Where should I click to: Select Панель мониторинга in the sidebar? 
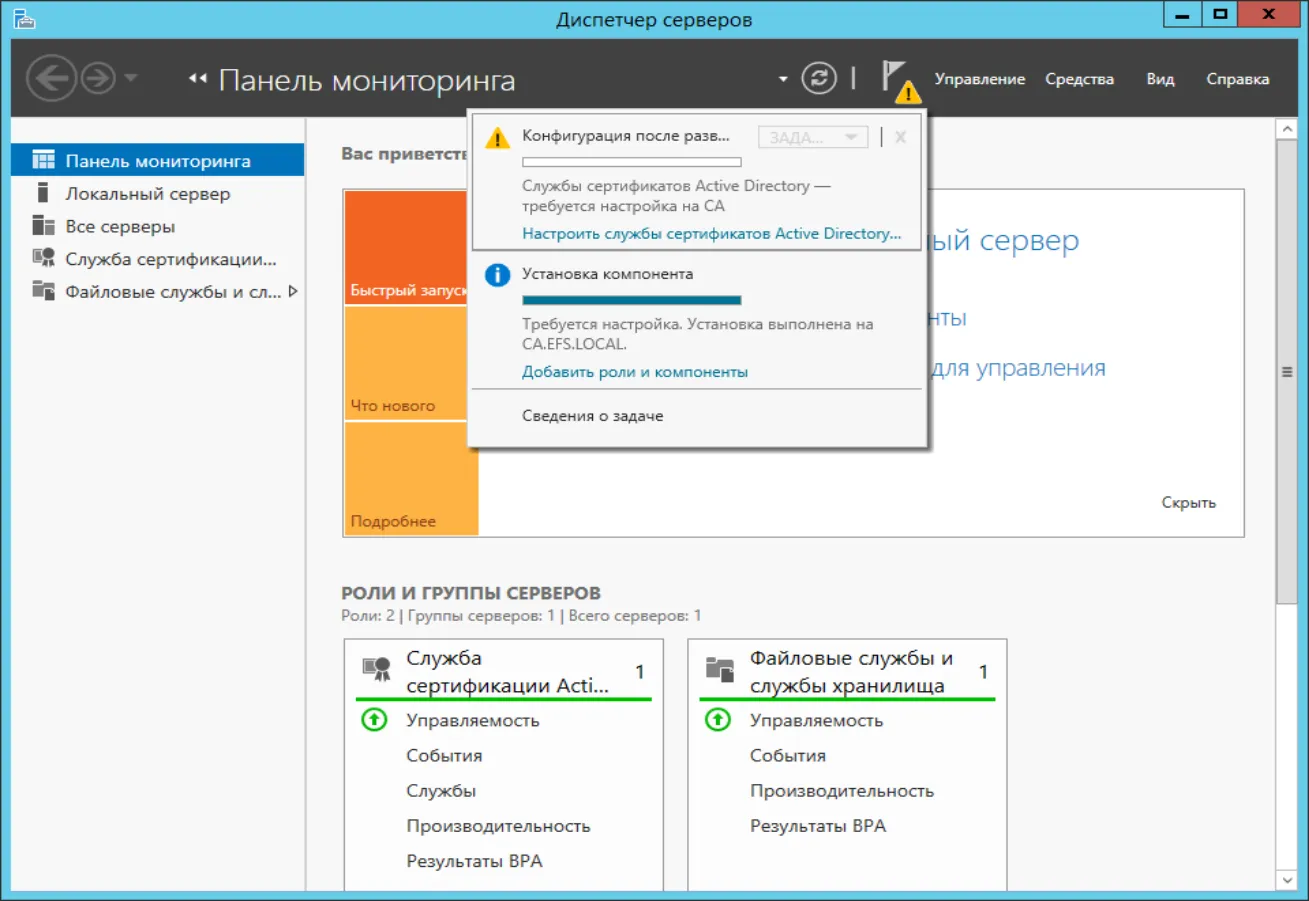pos(157,160)
